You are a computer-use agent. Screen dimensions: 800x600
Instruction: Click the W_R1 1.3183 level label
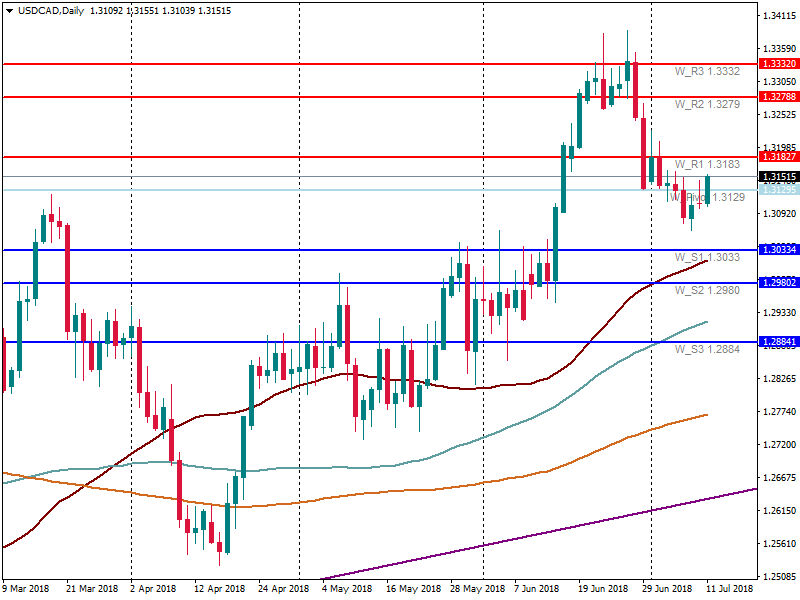(707, 164)
